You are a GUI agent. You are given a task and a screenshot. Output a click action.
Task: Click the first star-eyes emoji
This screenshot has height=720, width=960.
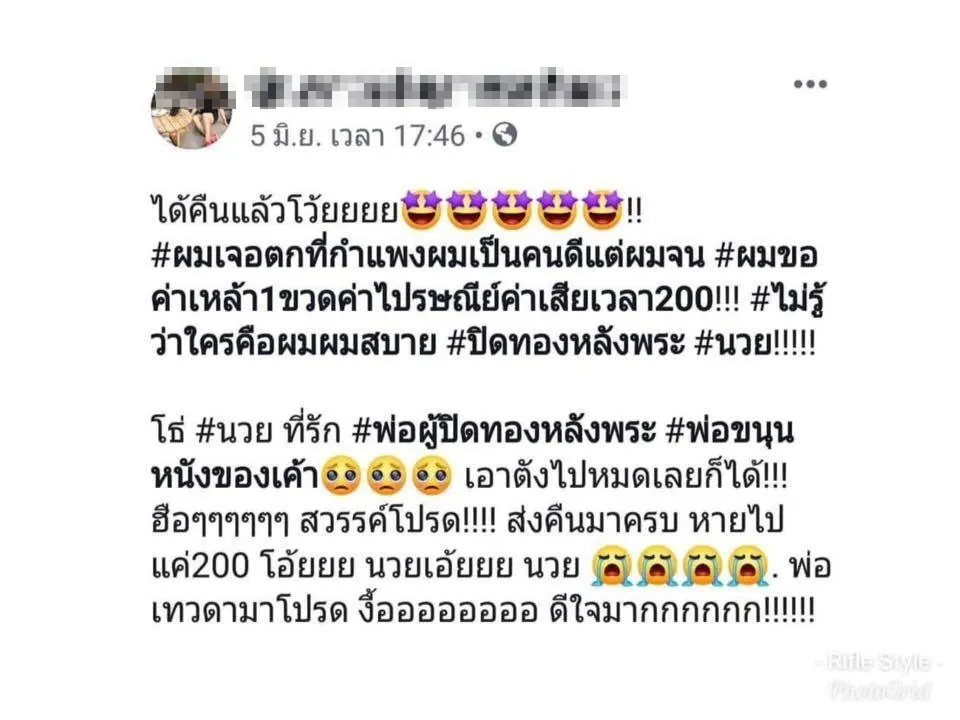[x=420, y=210]
